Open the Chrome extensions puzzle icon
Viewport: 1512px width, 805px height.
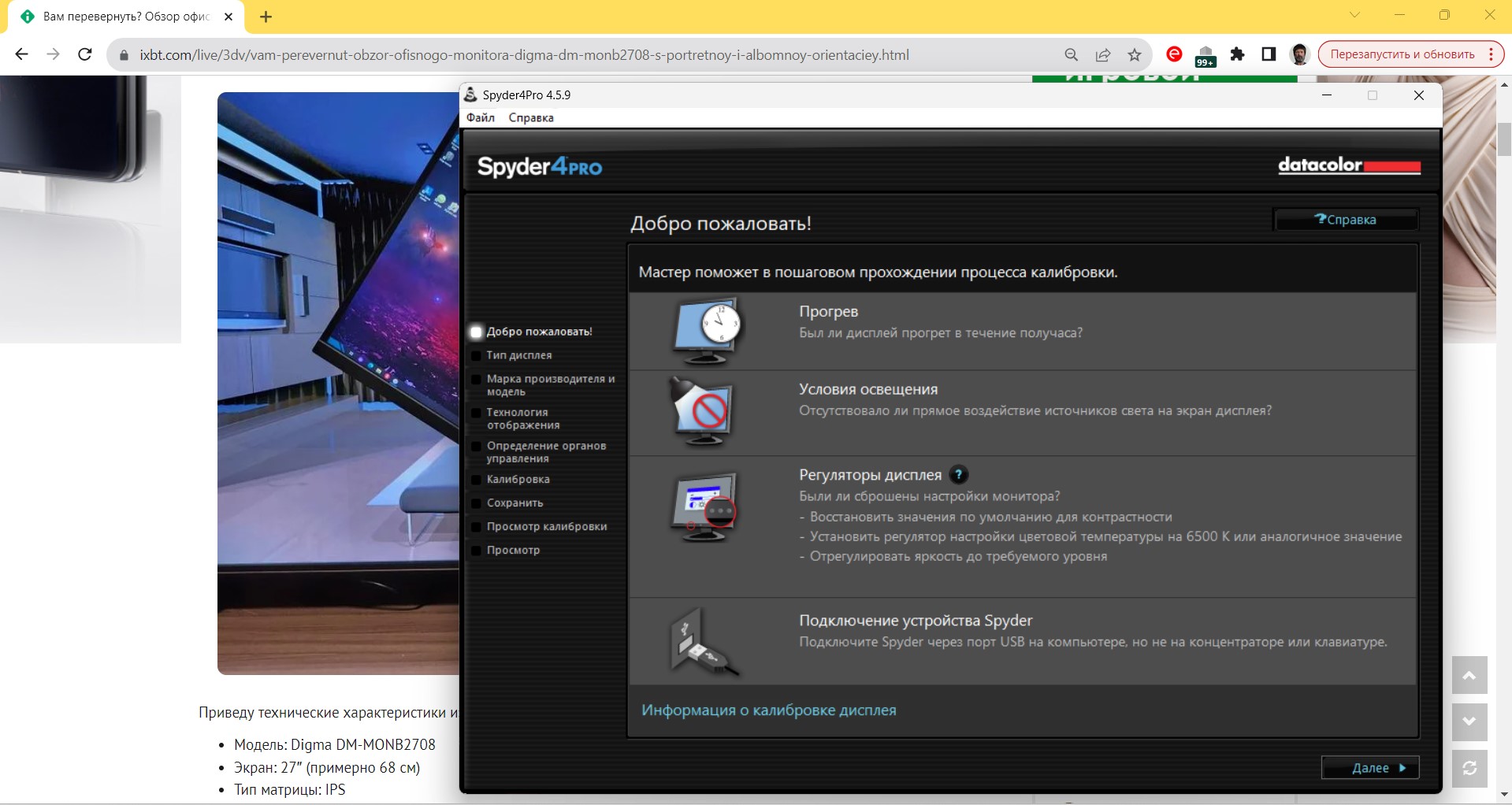1237,54
